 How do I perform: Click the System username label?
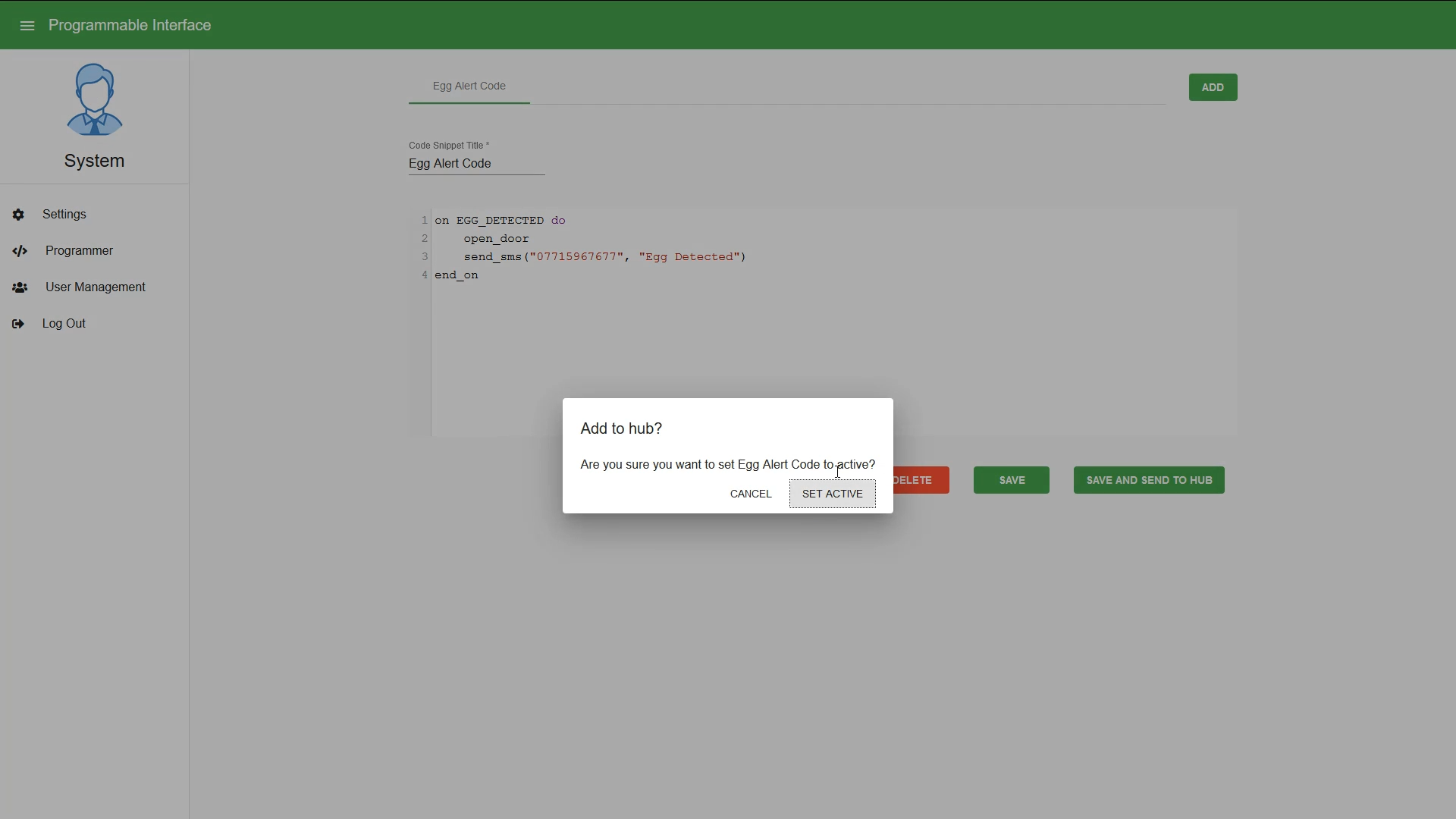tap(94, 161)
